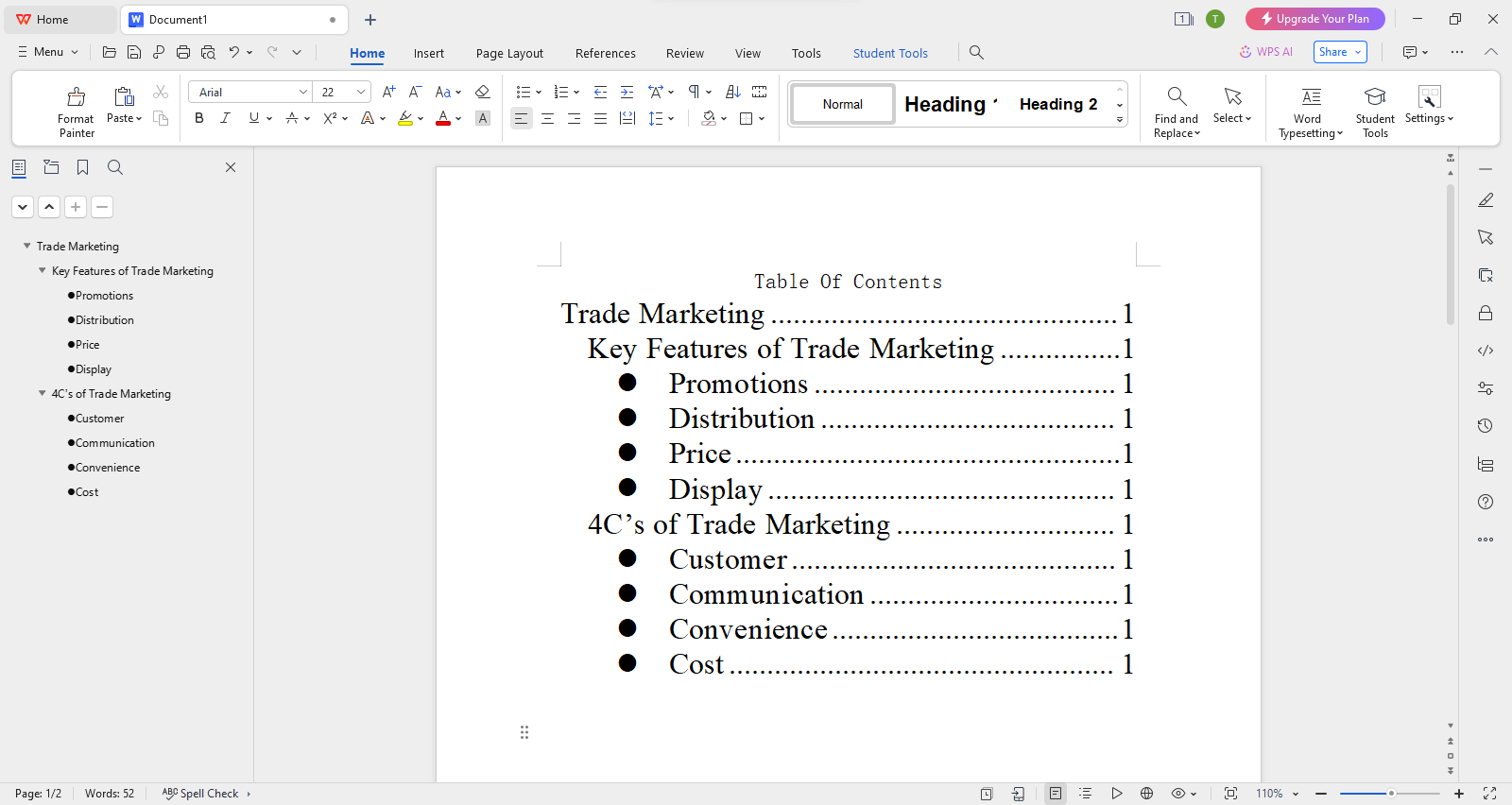Select align left

[521, 118]
